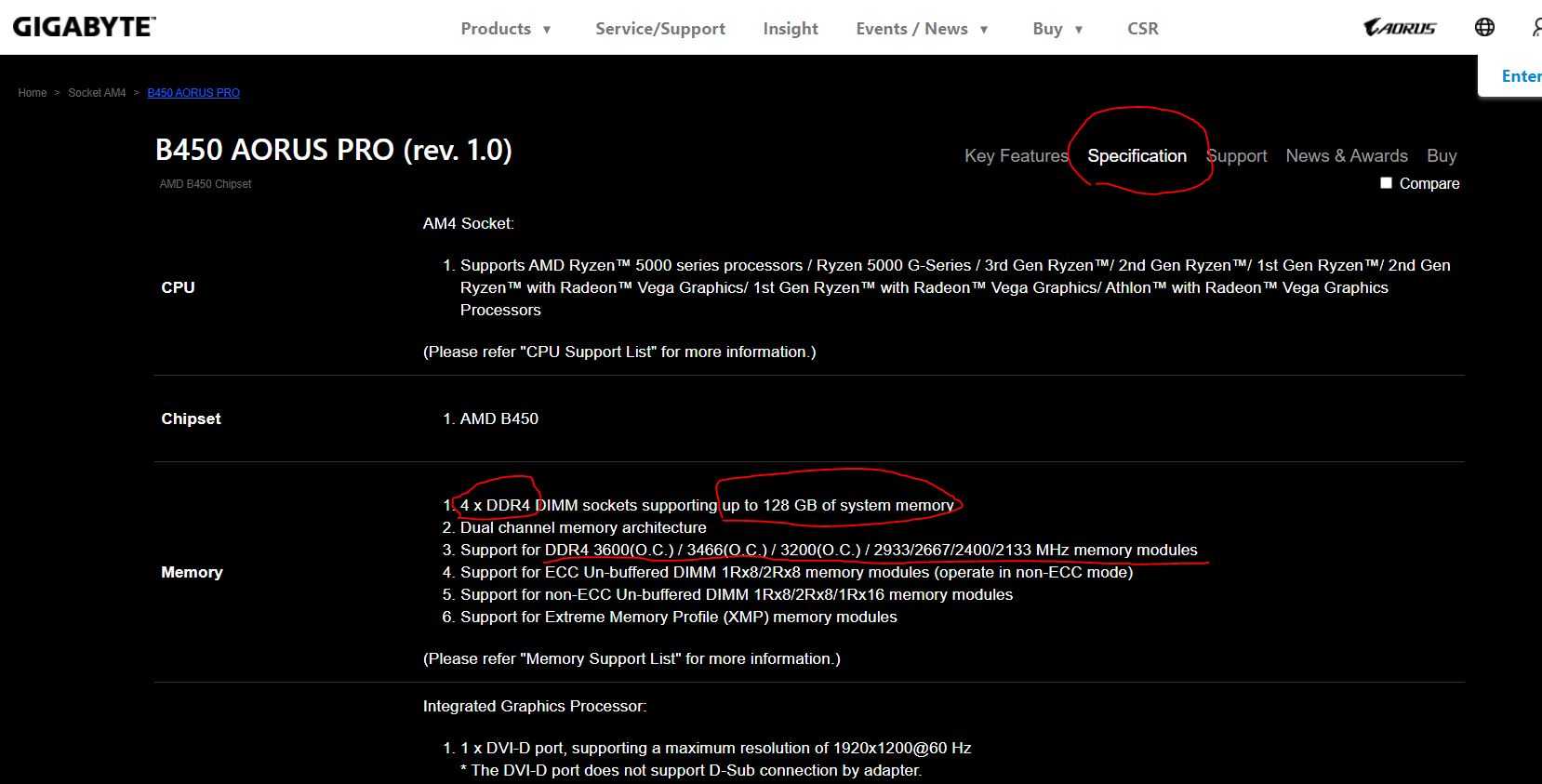Click the blue Enter popup text
Viewport: 1542px width, 784px height.
(x=1521, y=76)
